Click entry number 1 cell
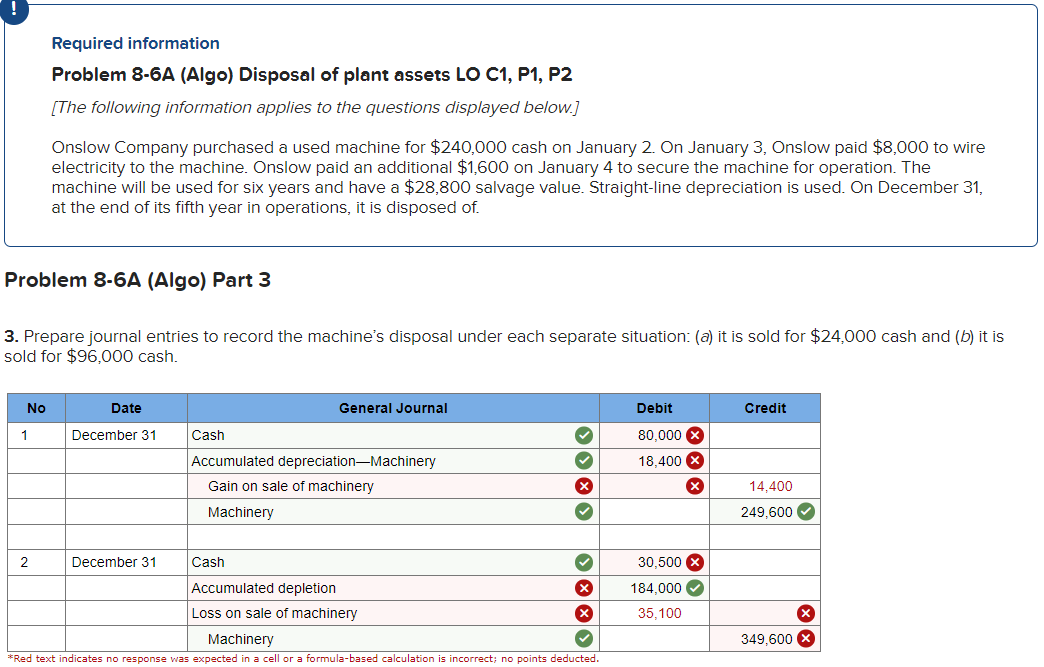Image resolution: width=1044 pixels, height=667 pixels. click(x=37, y=435)
